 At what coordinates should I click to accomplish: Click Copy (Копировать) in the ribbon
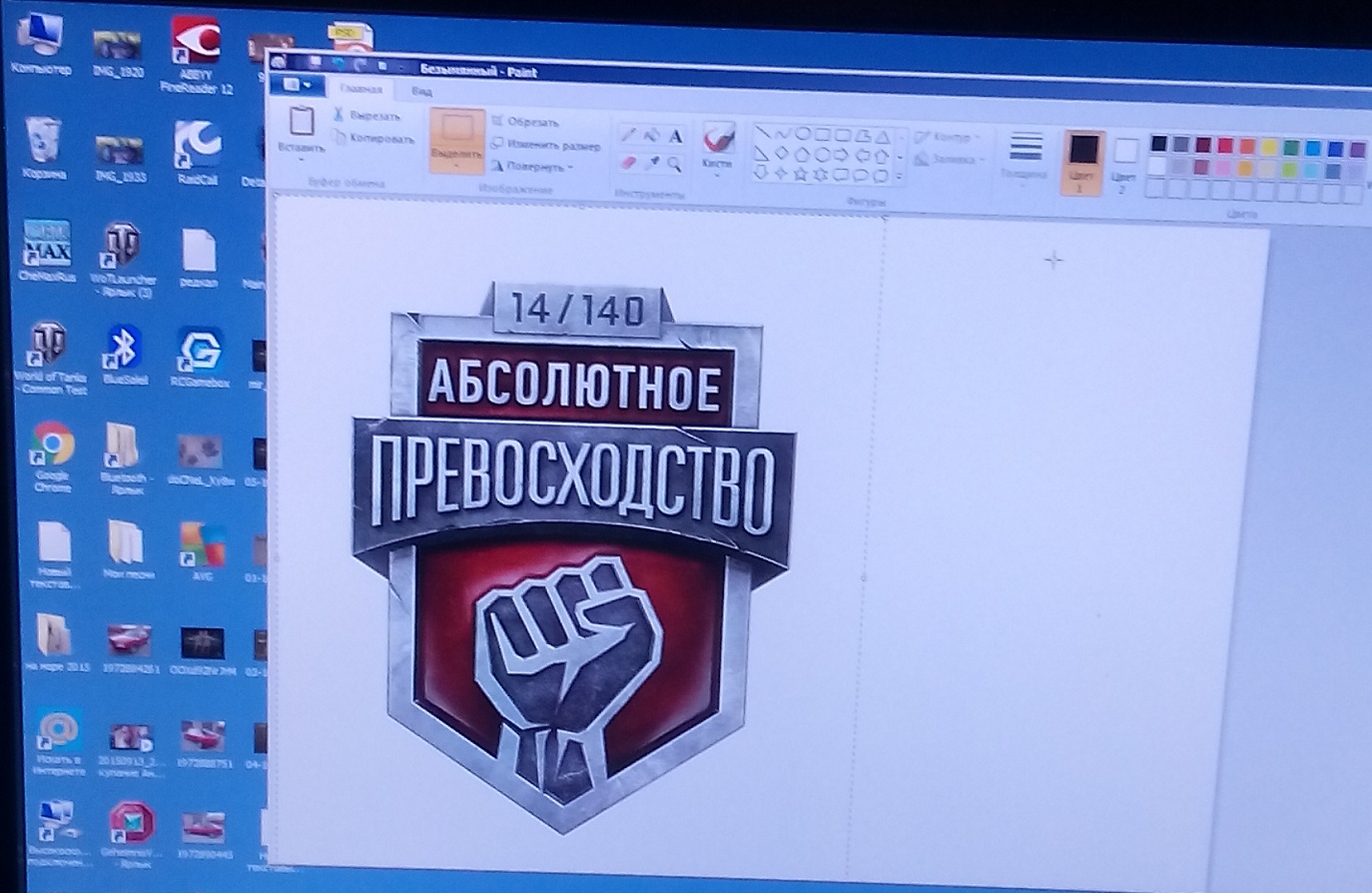373,139
